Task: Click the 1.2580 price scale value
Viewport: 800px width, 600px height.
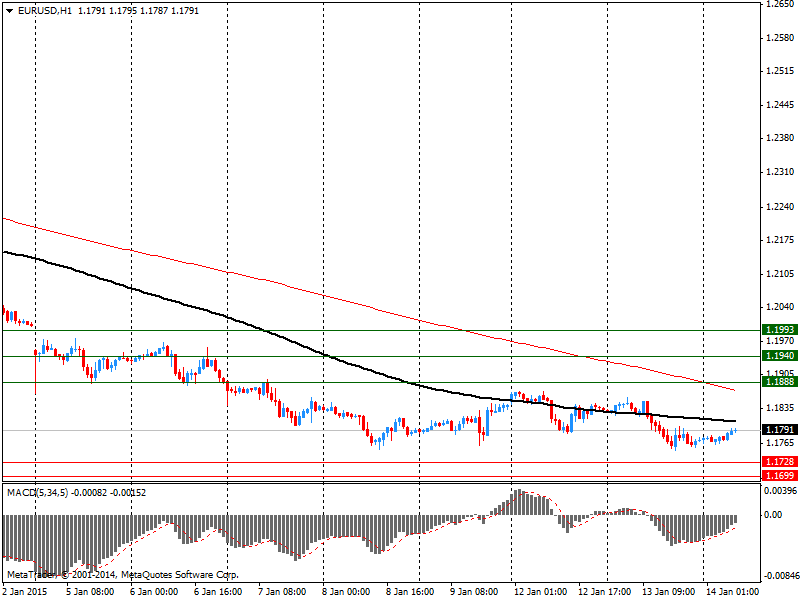Action: click(x=780, y=38)
